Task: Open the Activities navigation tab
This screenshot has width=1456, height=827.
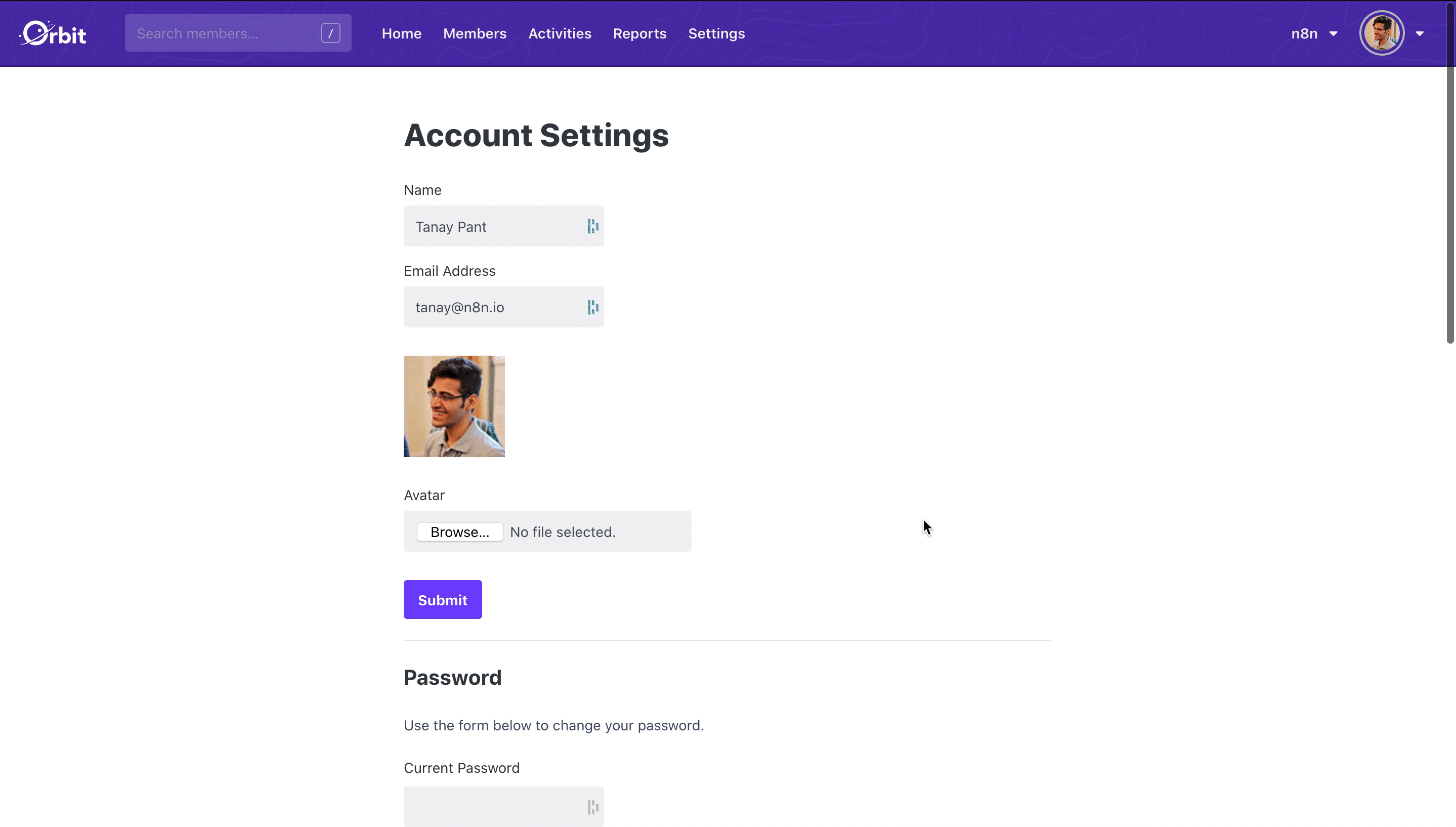Action: (x=559, y=33)
